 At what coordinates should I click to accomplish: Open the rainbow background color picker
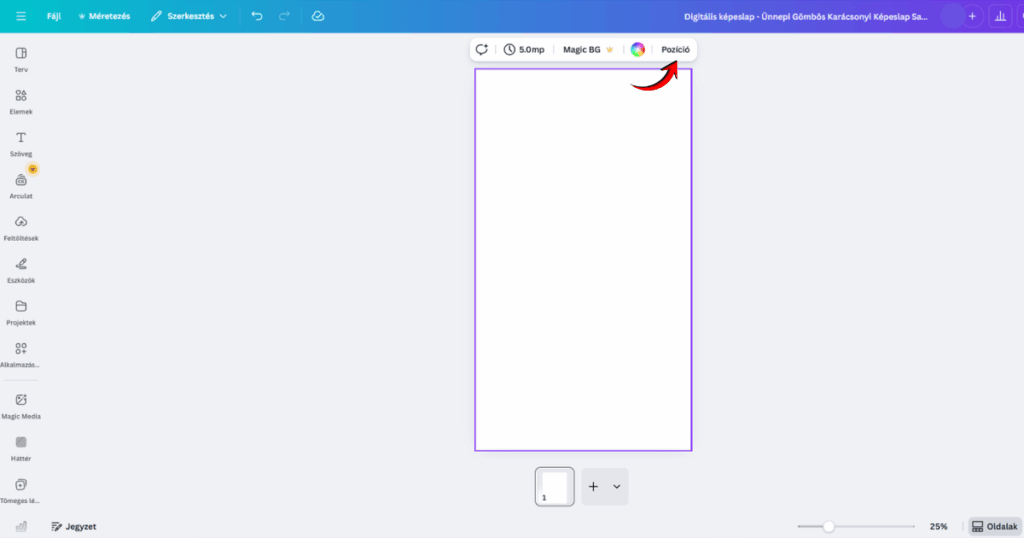pyautogui.click(x=638, y=49)
